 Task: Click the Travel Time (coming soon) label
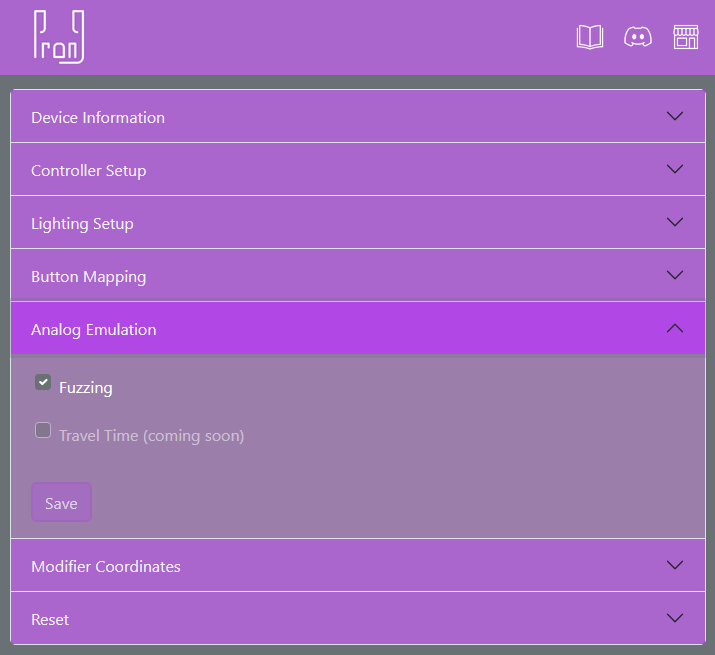[151, 436]
